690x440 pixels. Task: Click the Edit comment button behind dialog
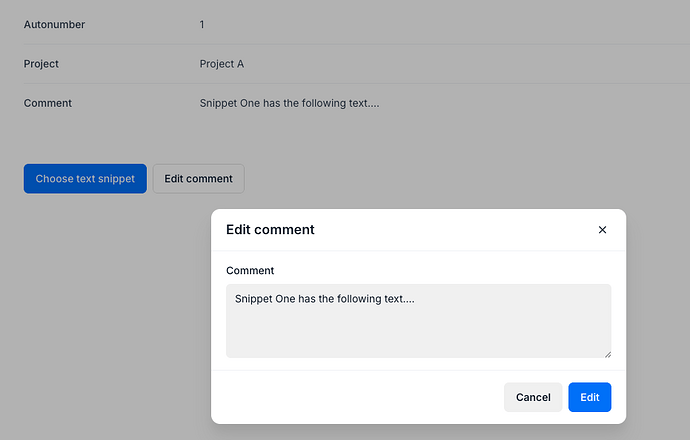(198, 179)
